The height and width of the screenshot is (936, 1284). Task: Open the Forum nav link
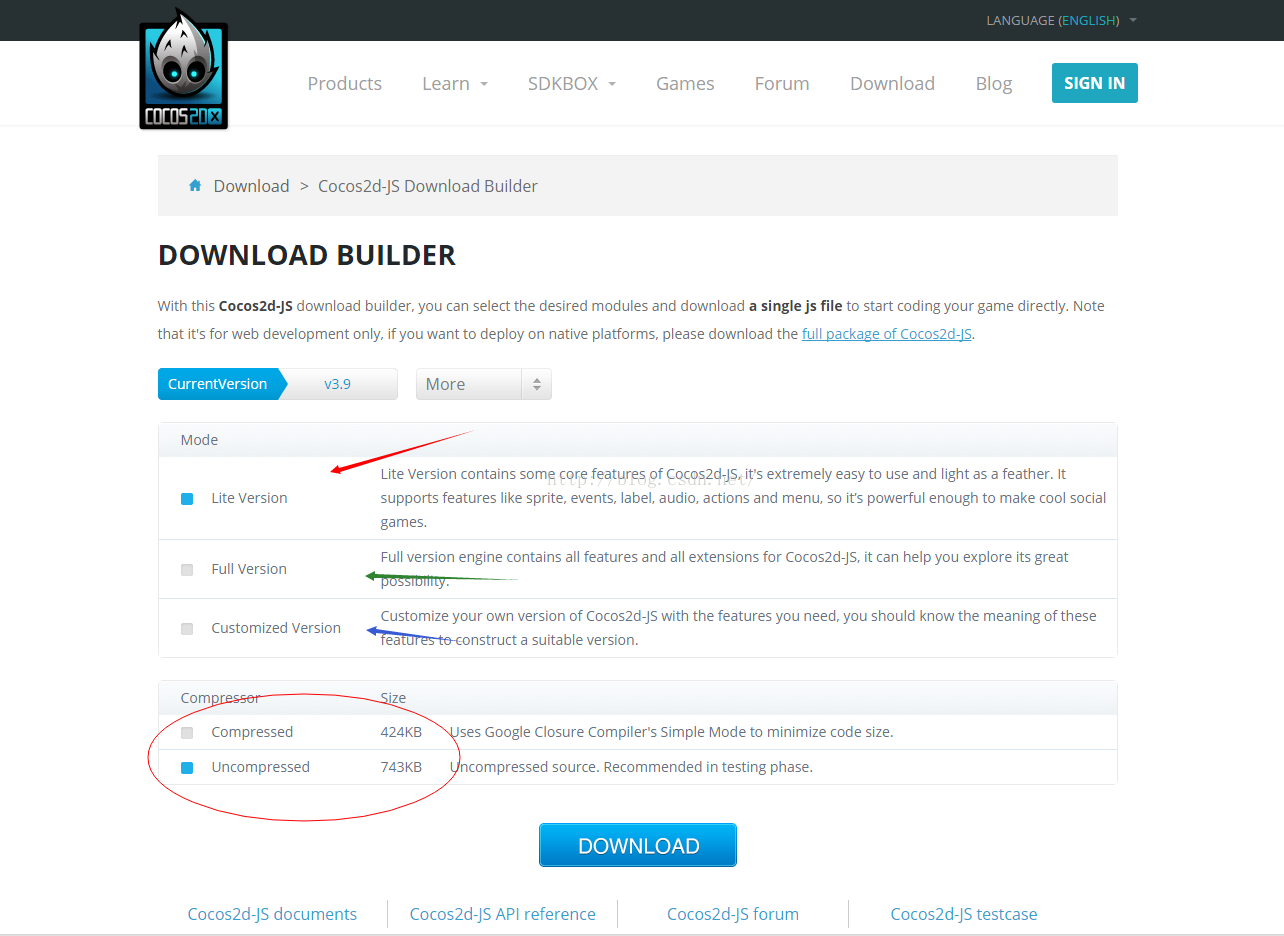(x=782, y=83)
